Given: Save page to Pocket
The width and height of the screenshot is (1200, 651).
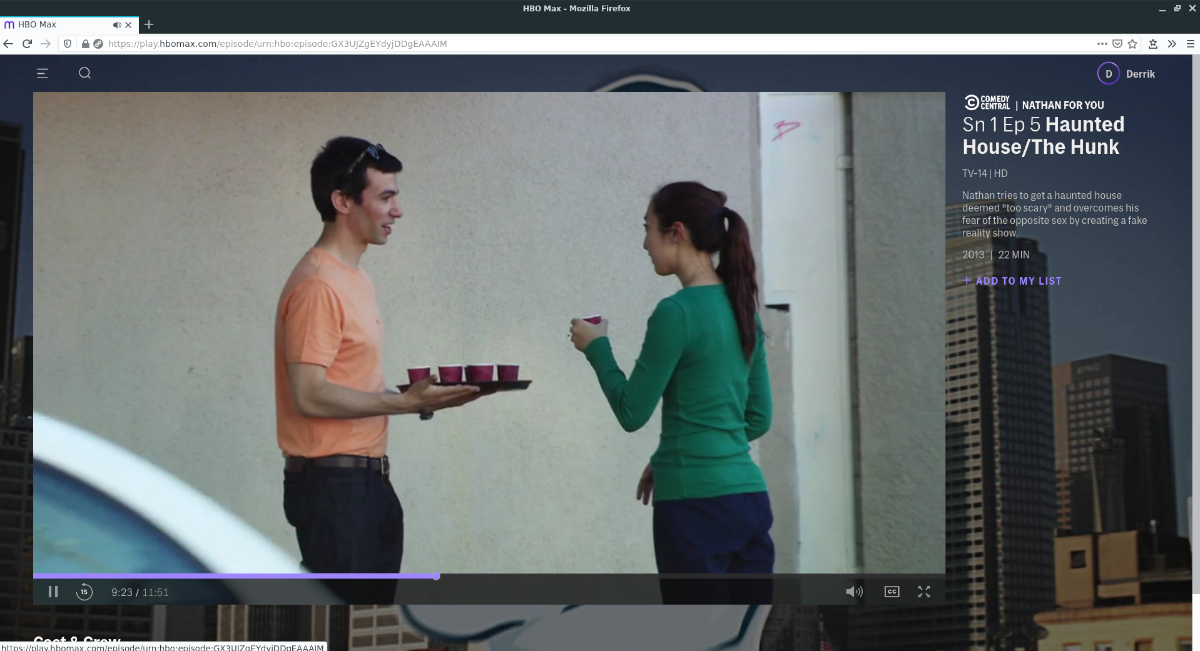Looking at the screenshot, I should click(1117, 44).
